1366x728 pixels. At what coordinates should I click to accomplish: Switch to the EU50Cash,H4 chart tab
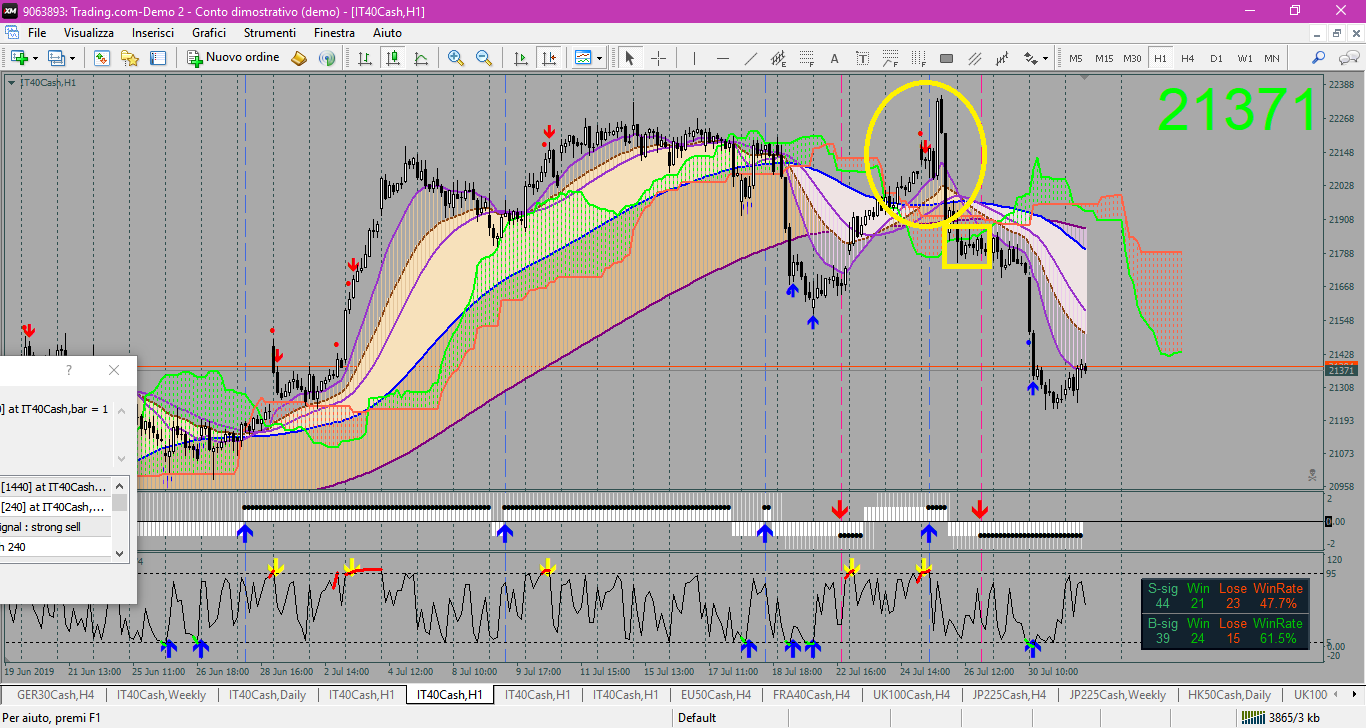(x=715, y=694)
